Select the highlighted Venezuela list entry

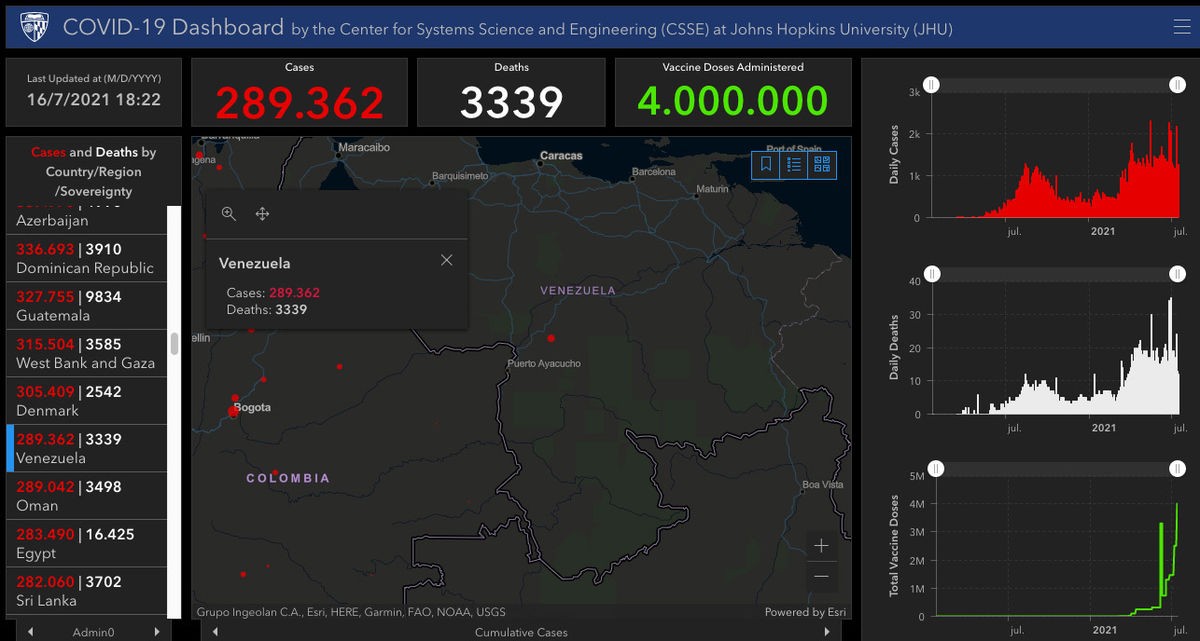[86, 448]
